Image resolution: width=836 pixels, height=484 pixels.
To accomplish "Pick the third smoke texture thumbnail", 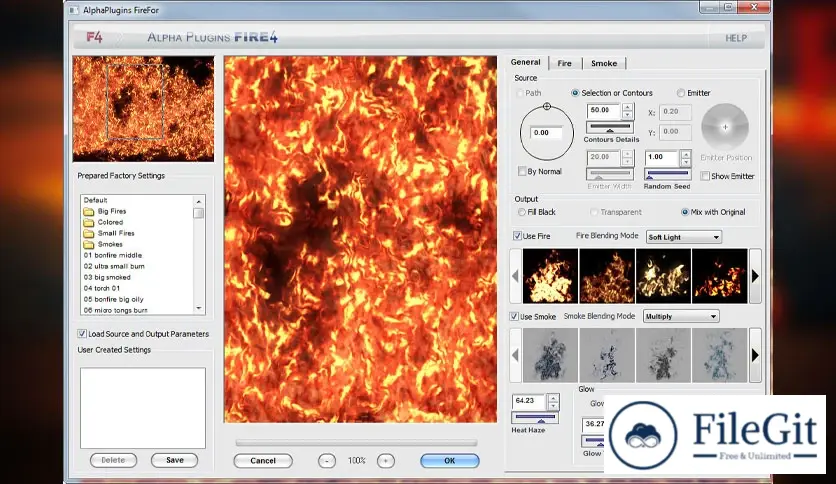I will pos(663,355).
